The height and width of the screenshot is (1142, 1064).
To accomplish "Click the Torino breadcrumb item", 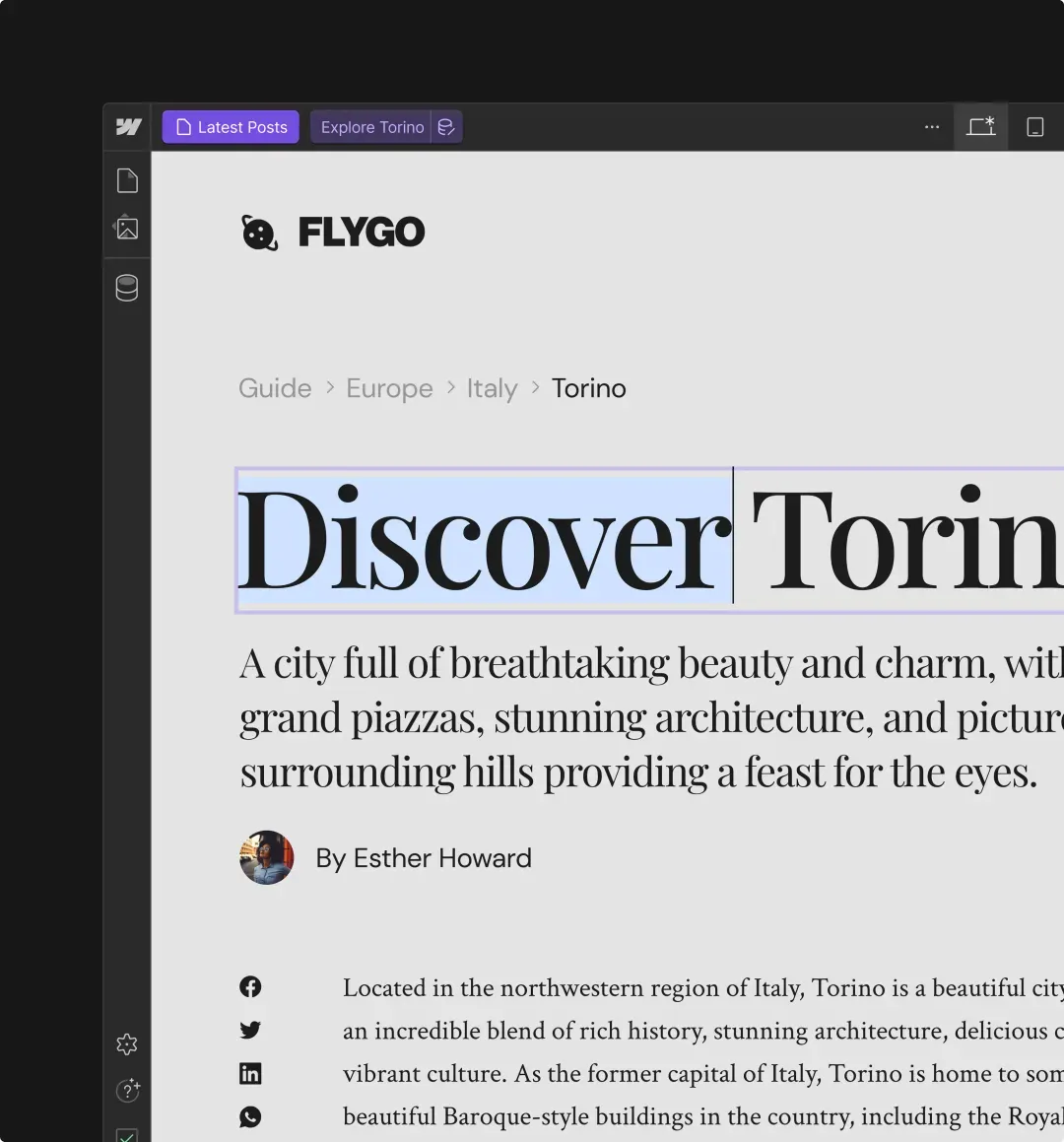I will pos(588,388).
